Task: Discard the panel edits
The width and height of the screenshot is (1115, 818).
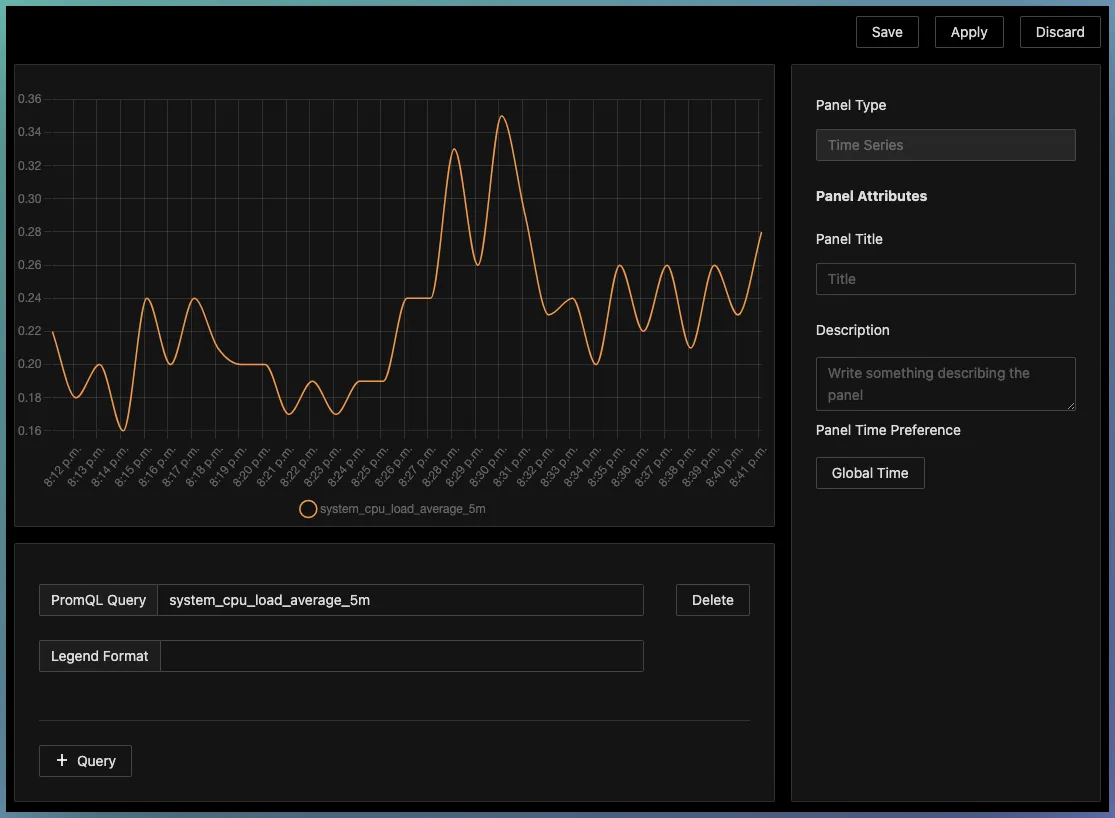Action: click(1060, 32)
